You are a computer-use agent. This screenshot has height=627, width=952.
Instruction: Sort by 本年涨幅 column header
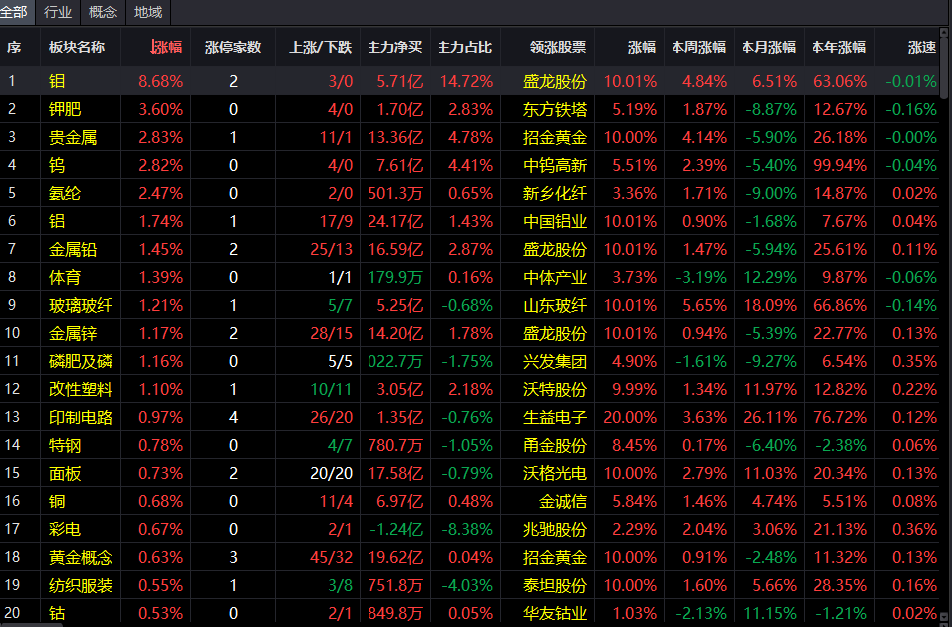point(839,47)
